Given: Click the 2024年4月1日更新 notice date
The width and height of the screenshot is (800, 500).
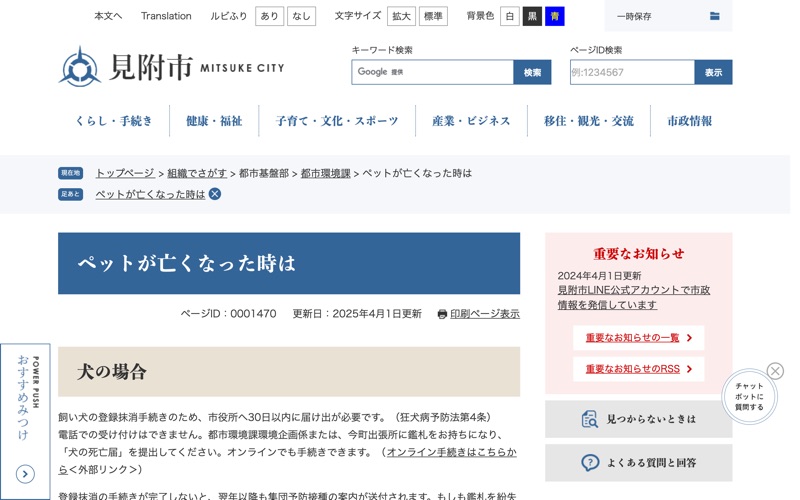Looking at the screenshot, I should pyautogui.click(x=599, y=276).
